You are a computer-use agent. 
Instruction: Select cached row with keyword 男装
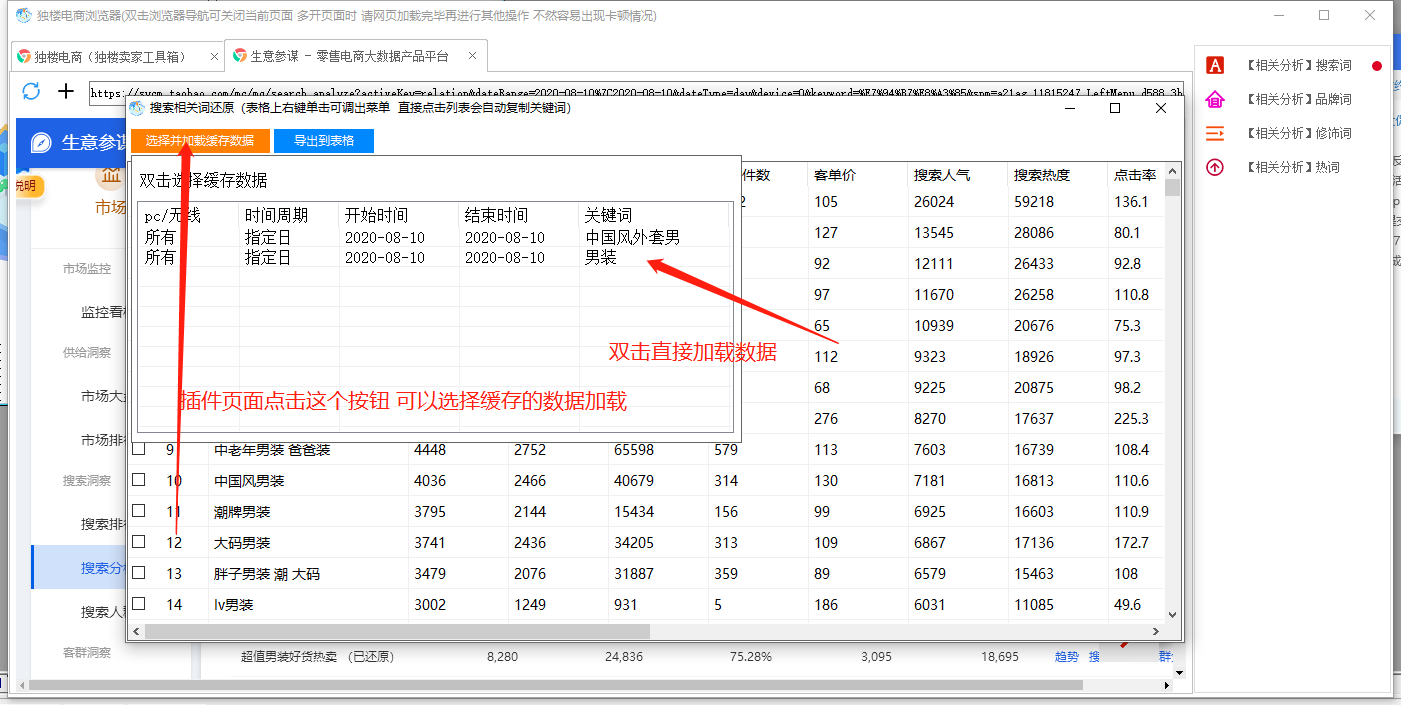coord(600,257)
